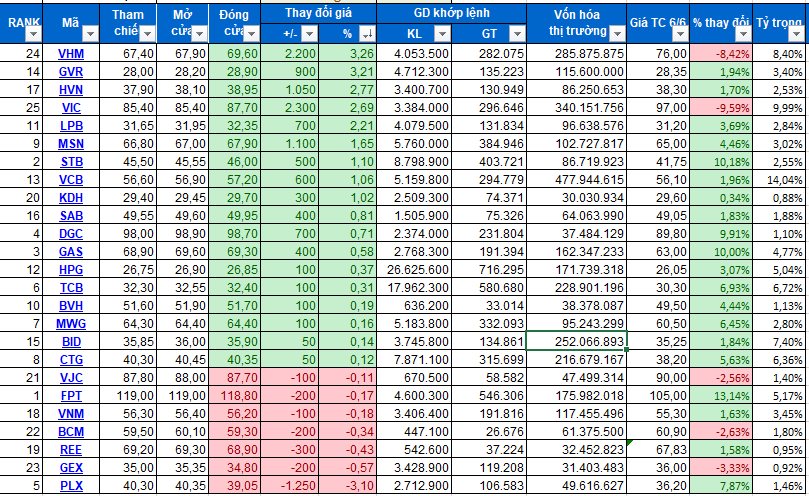Open the VIC stock link
Viewport: 809px width, 496px height.
click(x=71, y=108)
